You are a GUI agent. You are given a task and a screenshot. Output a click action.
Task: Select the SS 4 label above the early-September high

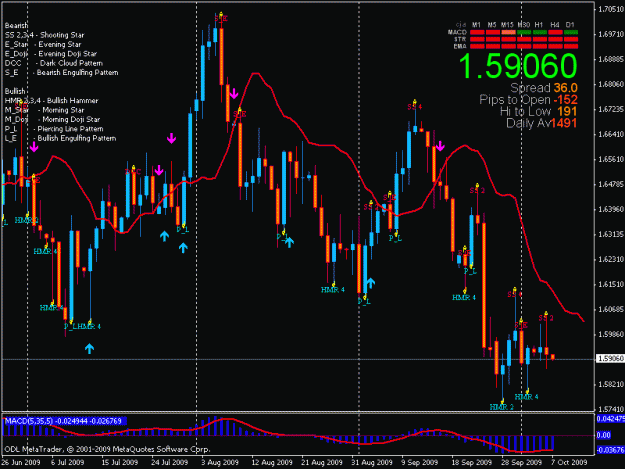415,107
